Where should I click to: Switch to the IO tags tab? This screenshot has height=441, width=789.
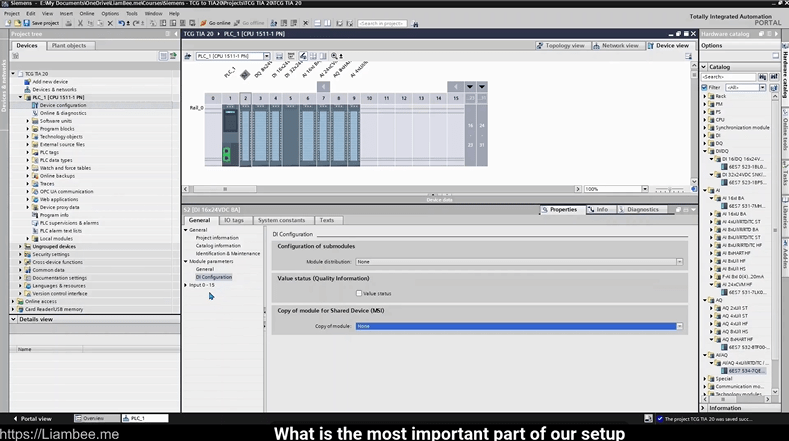click(x=233, y=220)
